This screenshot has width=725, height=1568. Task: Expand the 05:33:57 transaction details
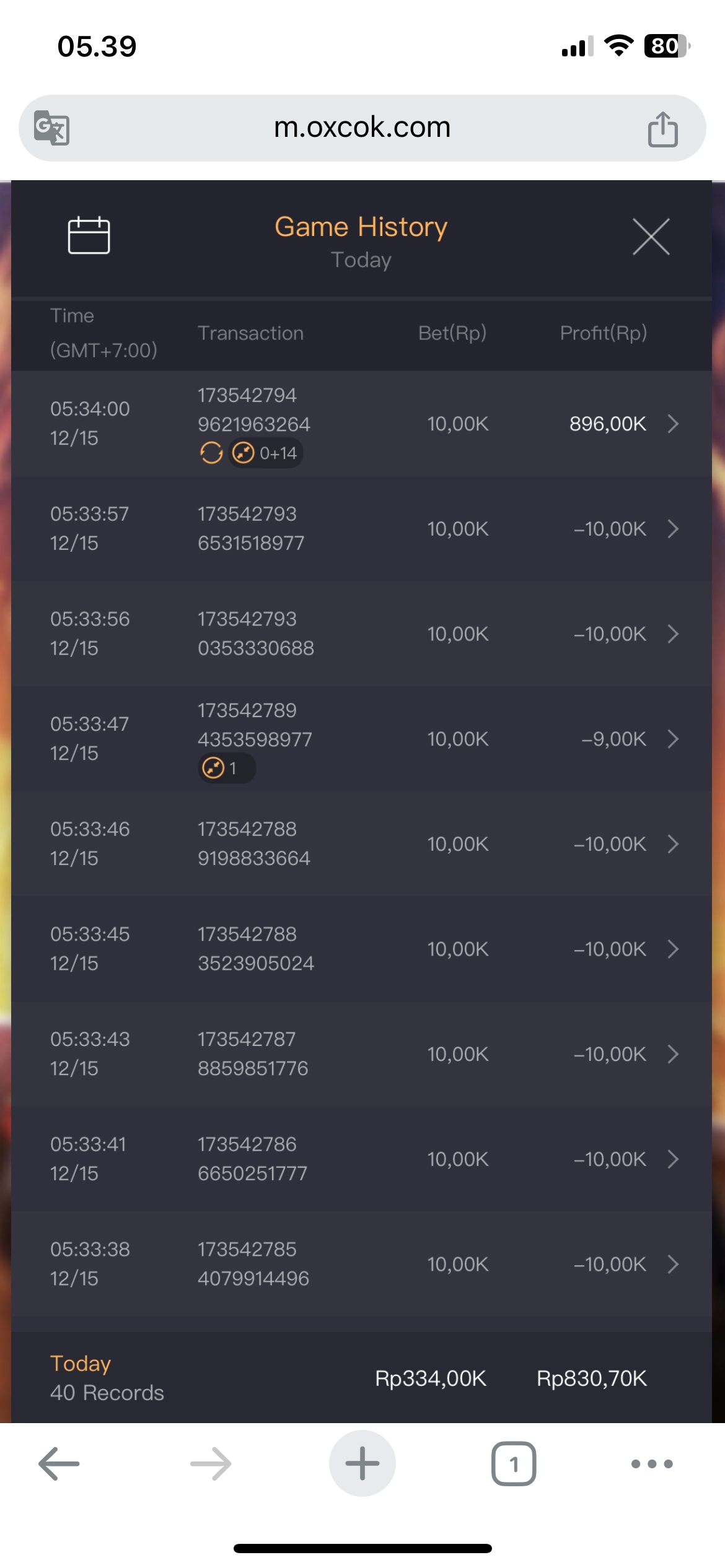point(673,529)
